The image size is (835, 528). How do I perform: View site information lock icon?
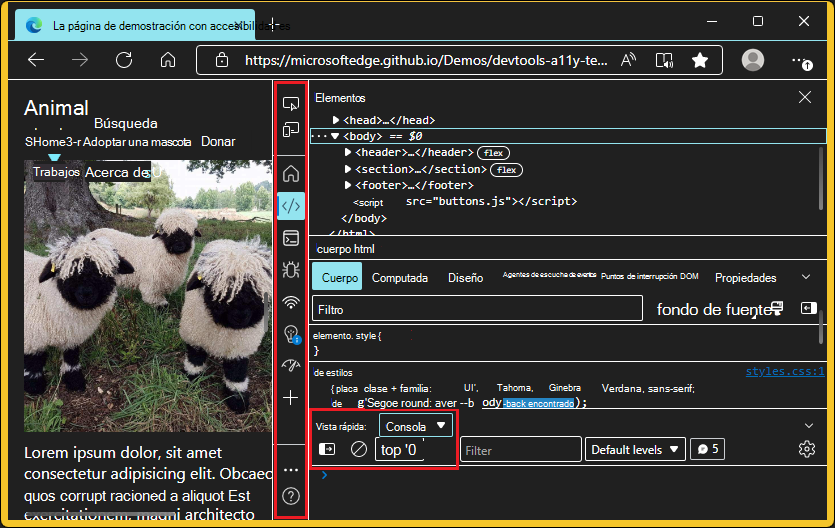coord(222,60)
